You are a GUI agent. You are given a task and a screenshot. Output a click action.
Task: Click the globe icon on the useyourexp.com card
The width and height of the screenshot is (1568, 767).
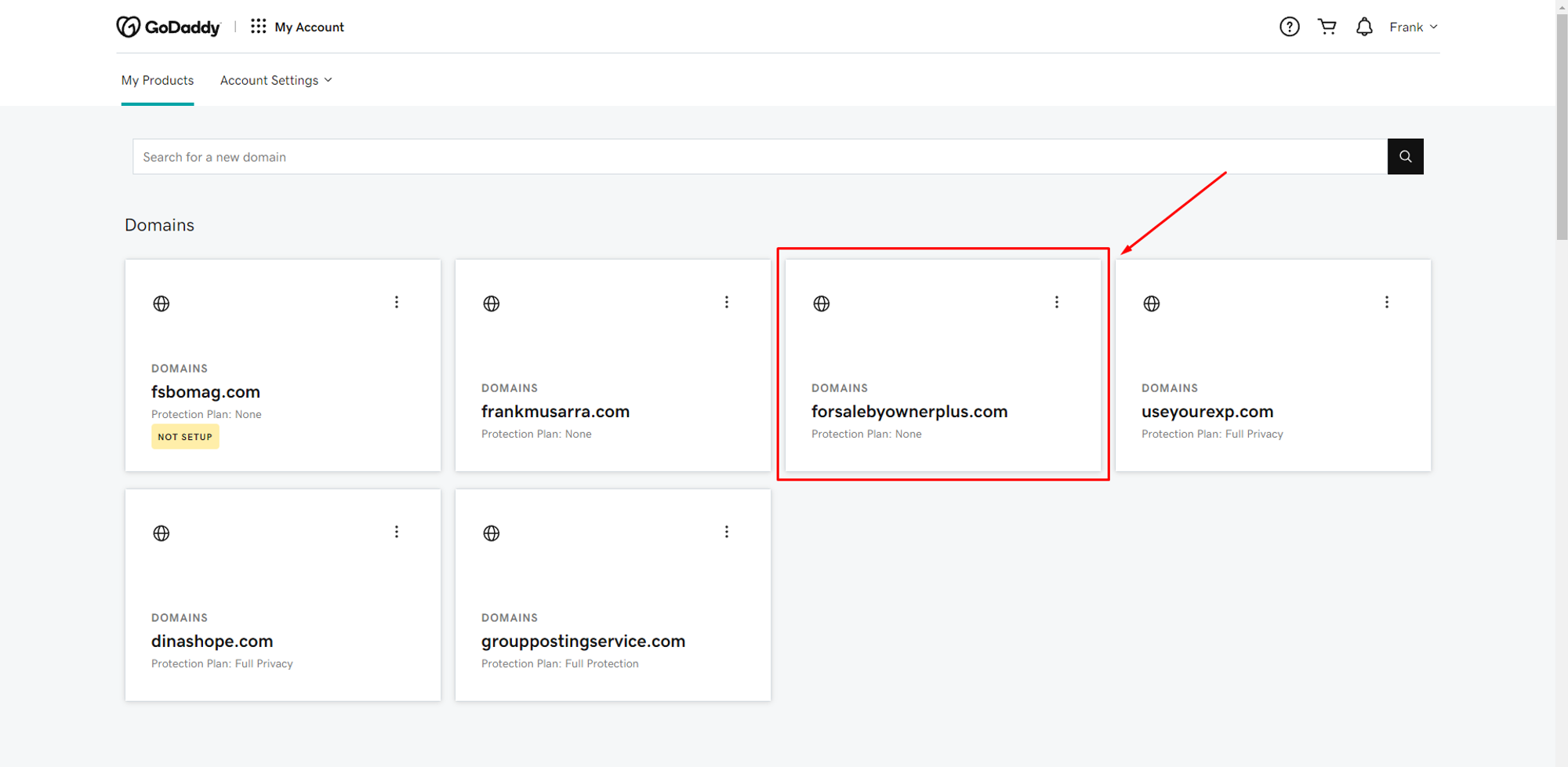[1152, 304]
